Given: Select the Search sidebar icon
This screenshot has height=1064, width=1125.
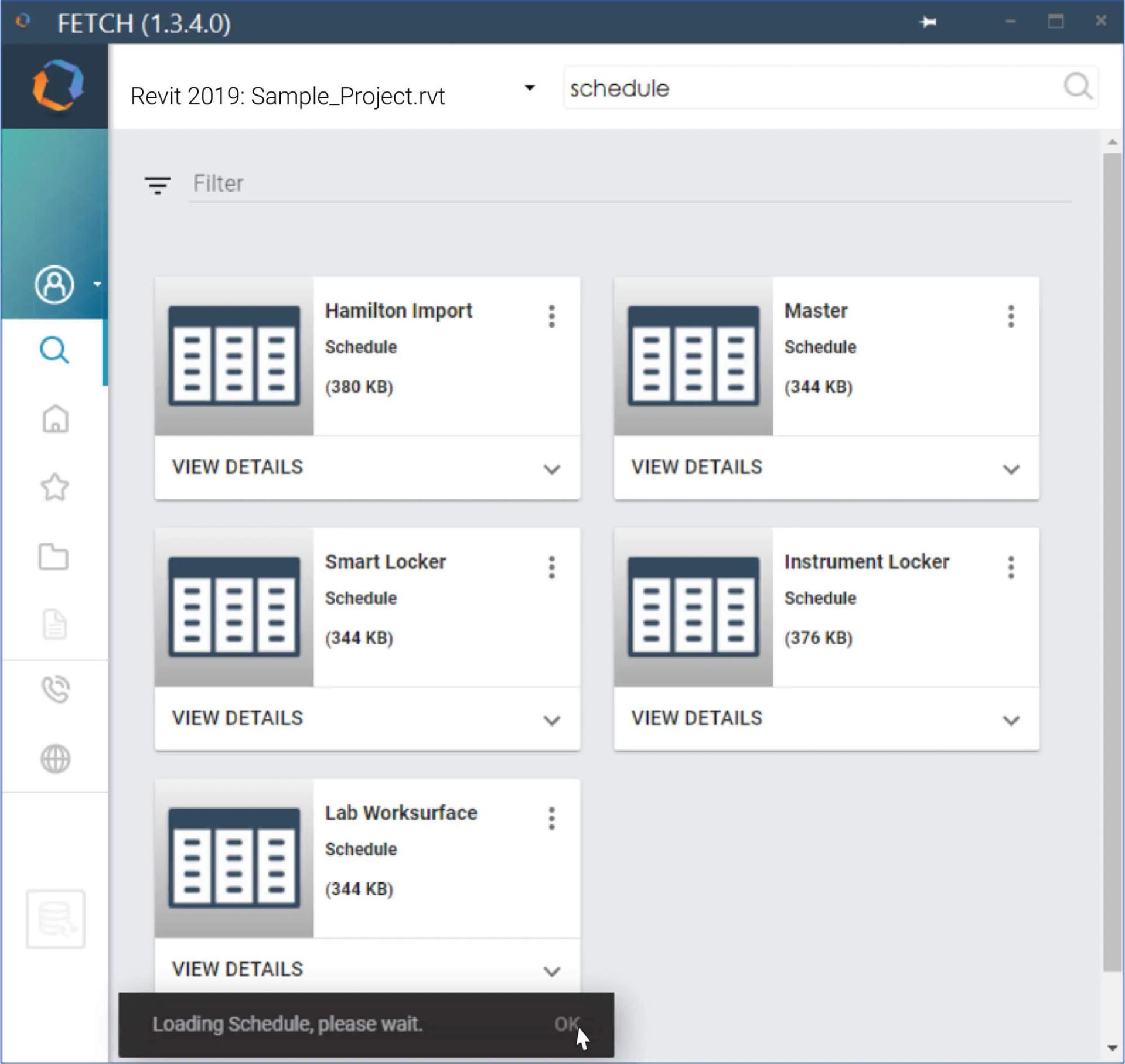Looking at the screenshot, I should click(54, 350).
